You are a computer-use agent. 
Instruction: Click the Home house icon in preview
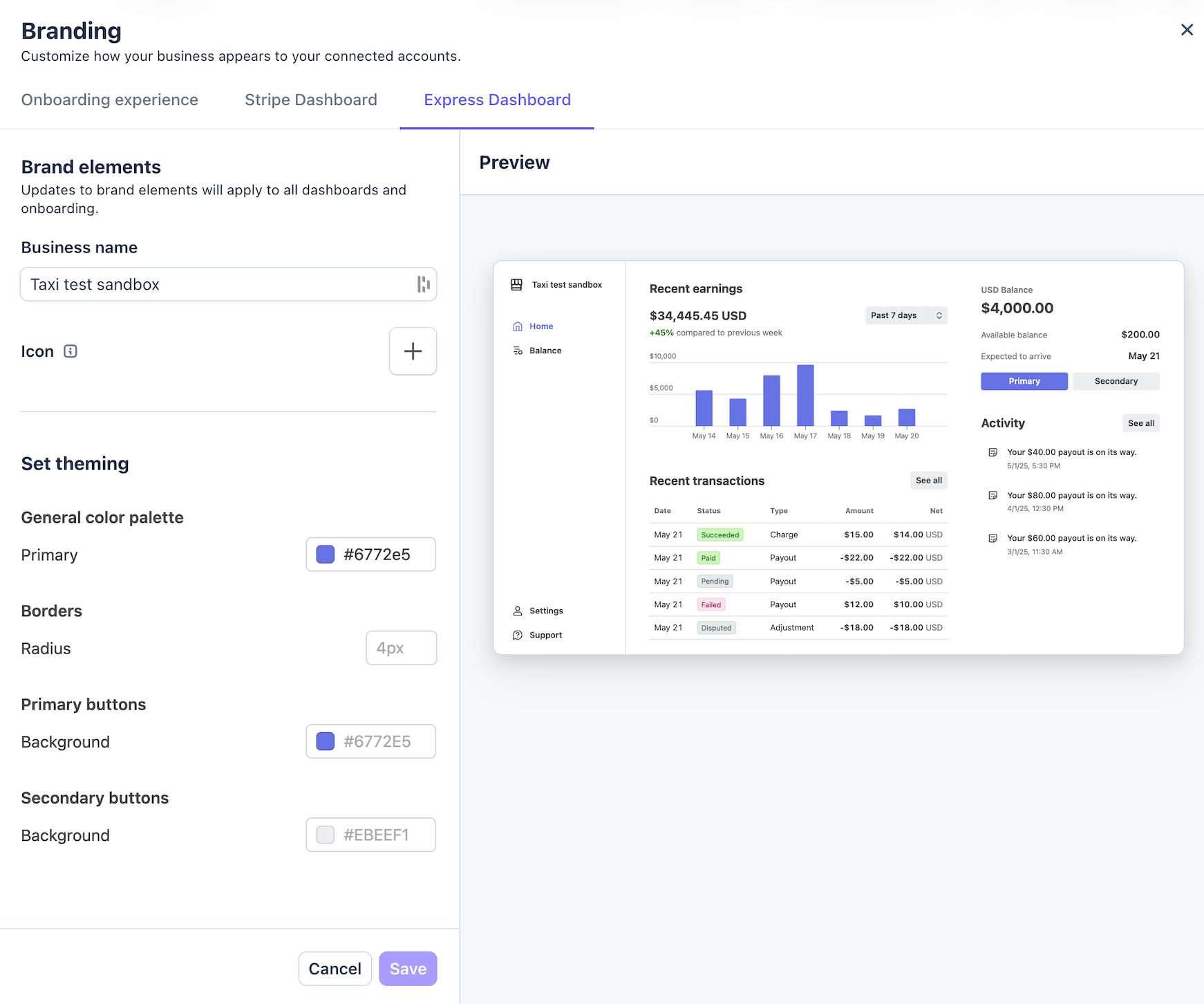pyautogui.click(x=518, y=326)
